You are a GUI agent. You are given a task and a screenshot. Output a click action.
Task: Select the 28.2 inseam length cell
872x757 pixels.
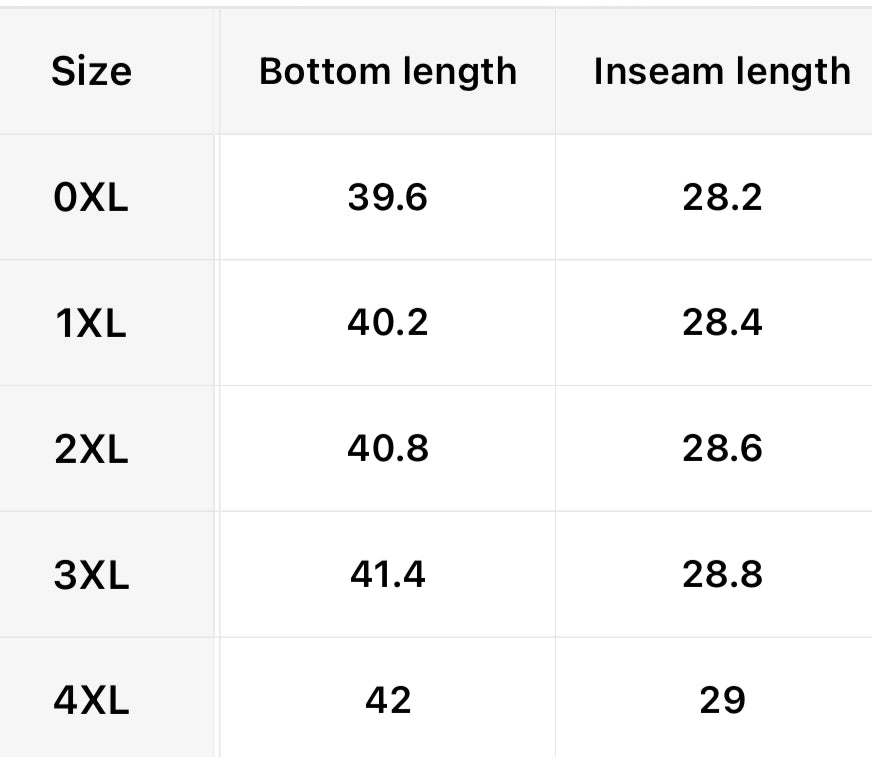[722, 197]
